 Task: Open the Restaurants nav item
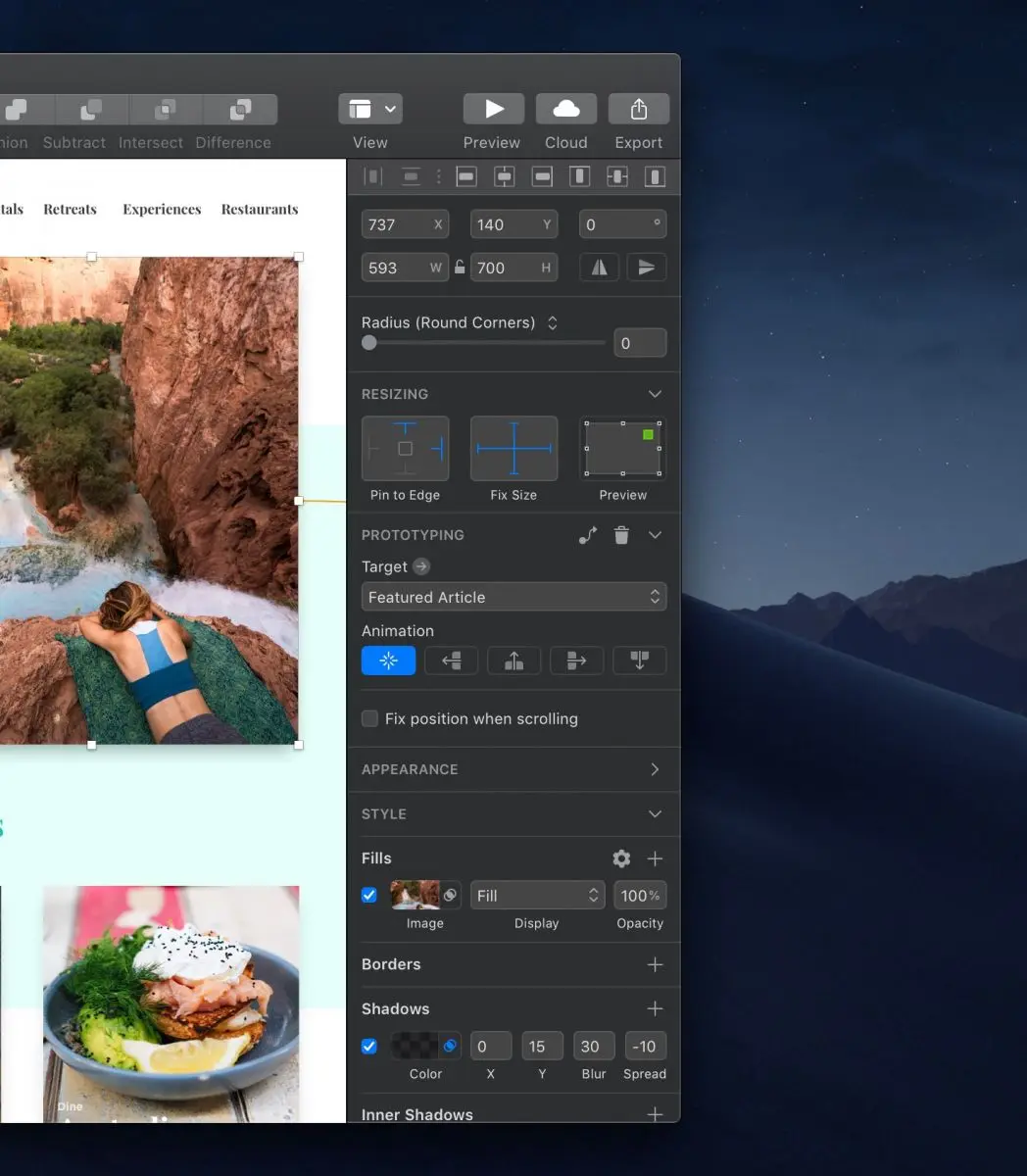coord(260,210)
